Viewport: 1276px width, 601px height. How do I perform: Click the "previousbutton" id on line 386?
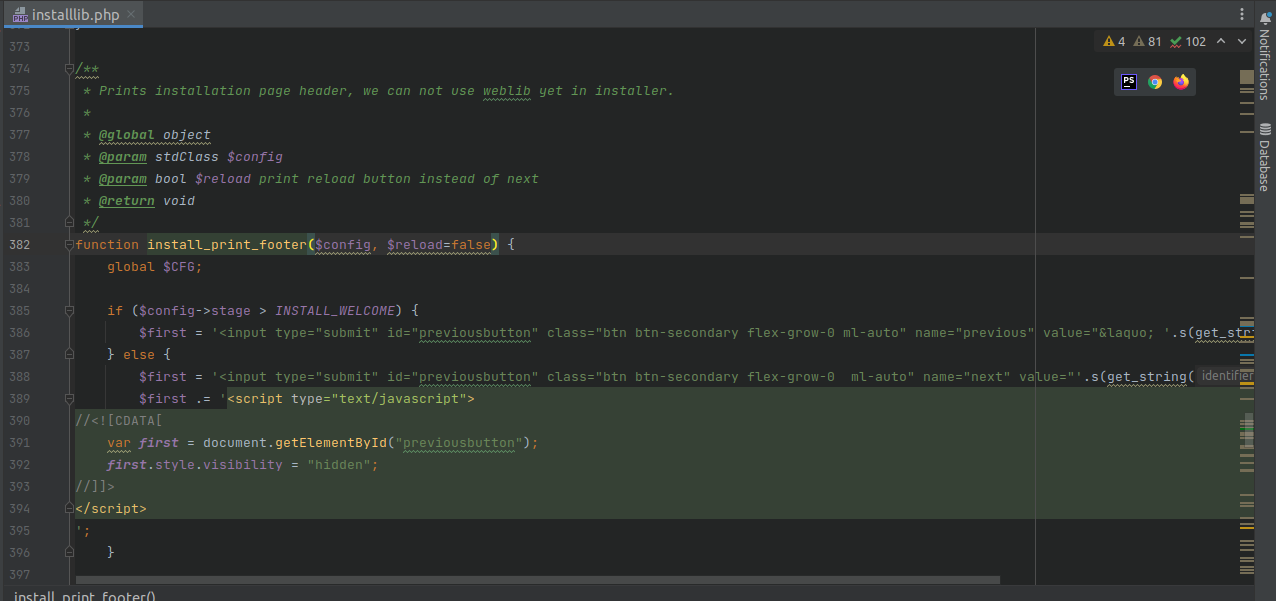pyautogui.click(x=475, y=332)
